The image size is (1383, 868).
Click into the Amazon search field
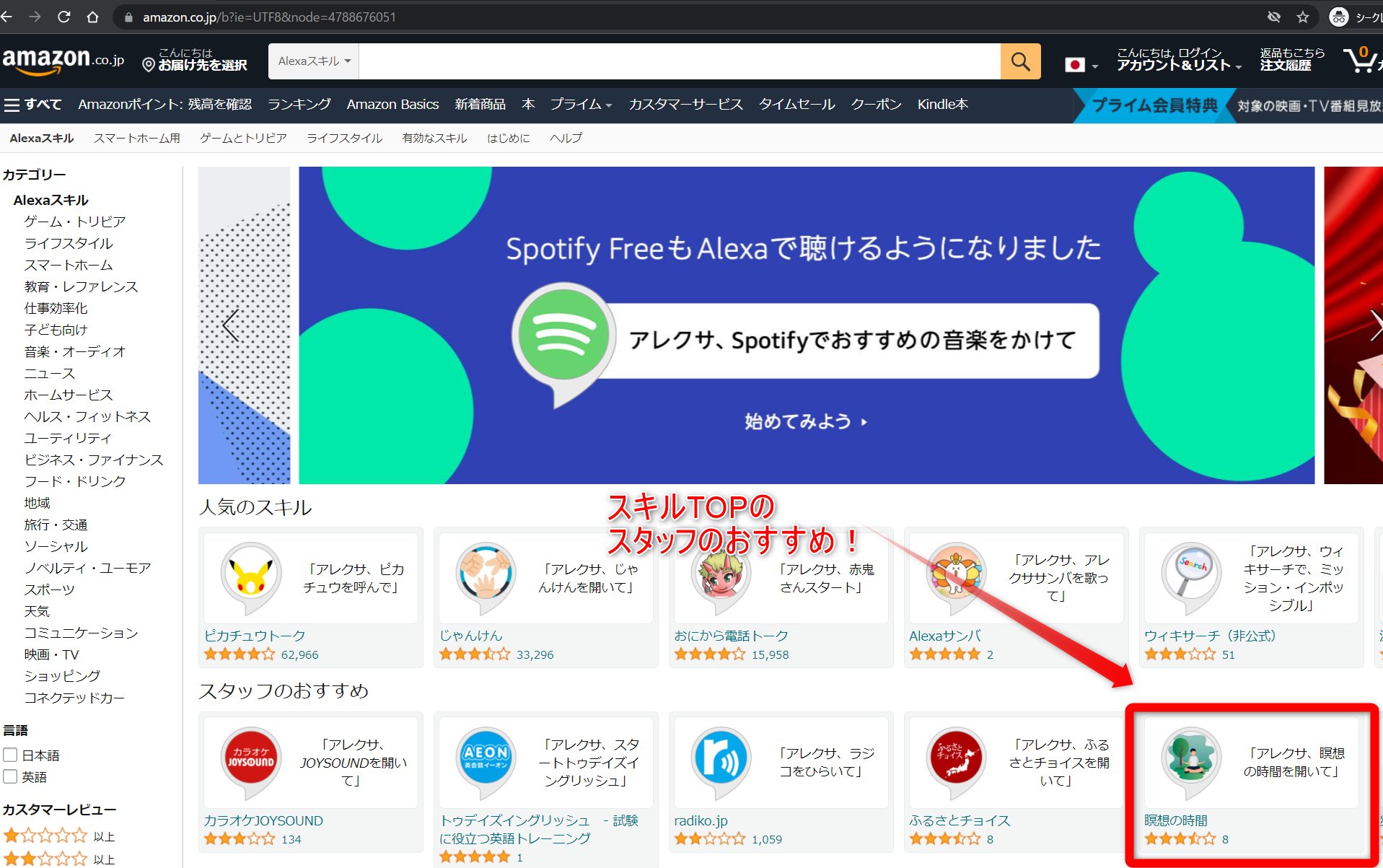[678, 61]
